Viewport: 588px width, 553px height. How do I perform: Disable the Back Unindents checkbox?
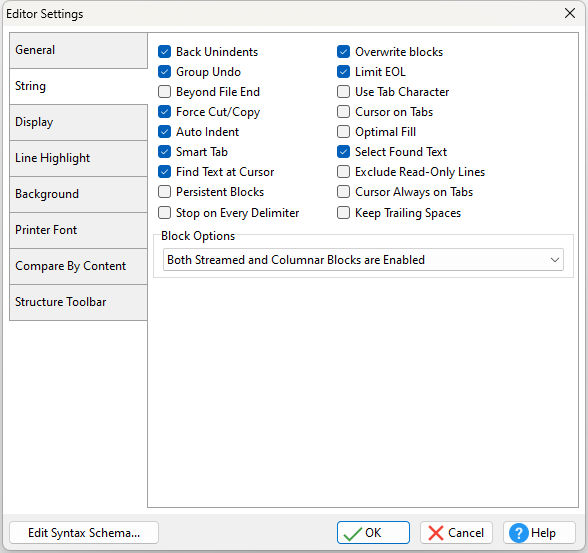click(165, 52)
